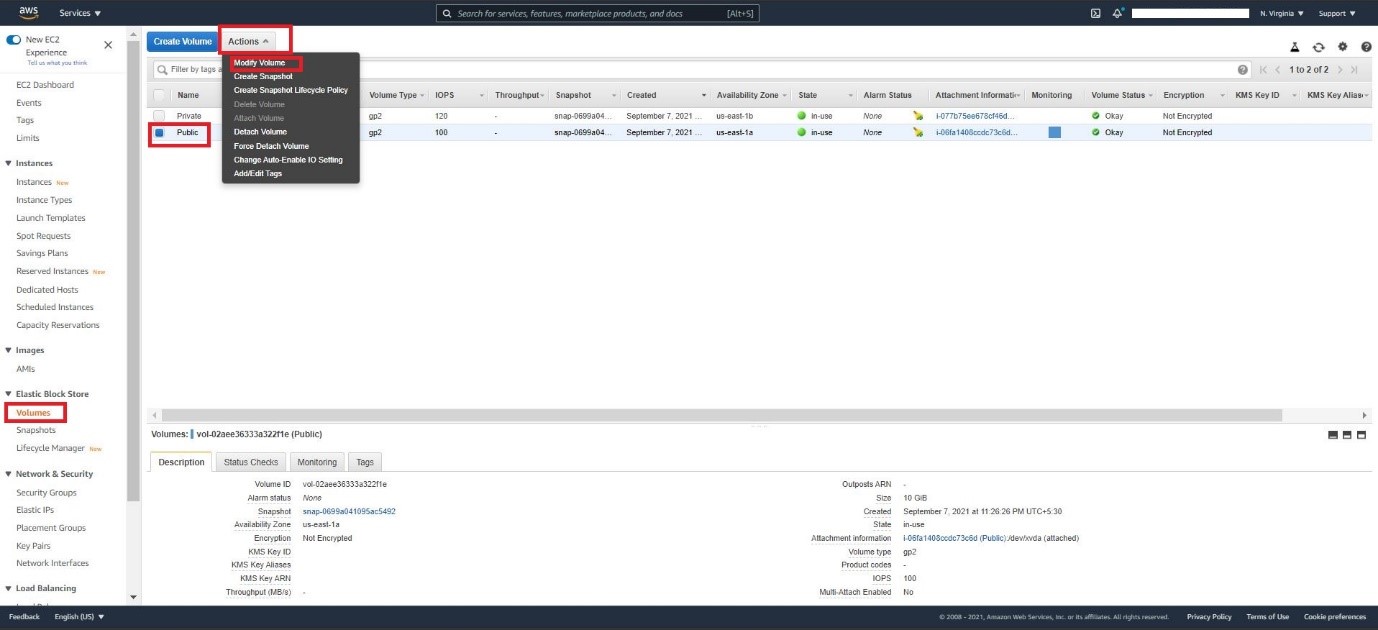Open table settings gear icon
Viewport: 1378px width, 630px height.
pos(1342,47)
